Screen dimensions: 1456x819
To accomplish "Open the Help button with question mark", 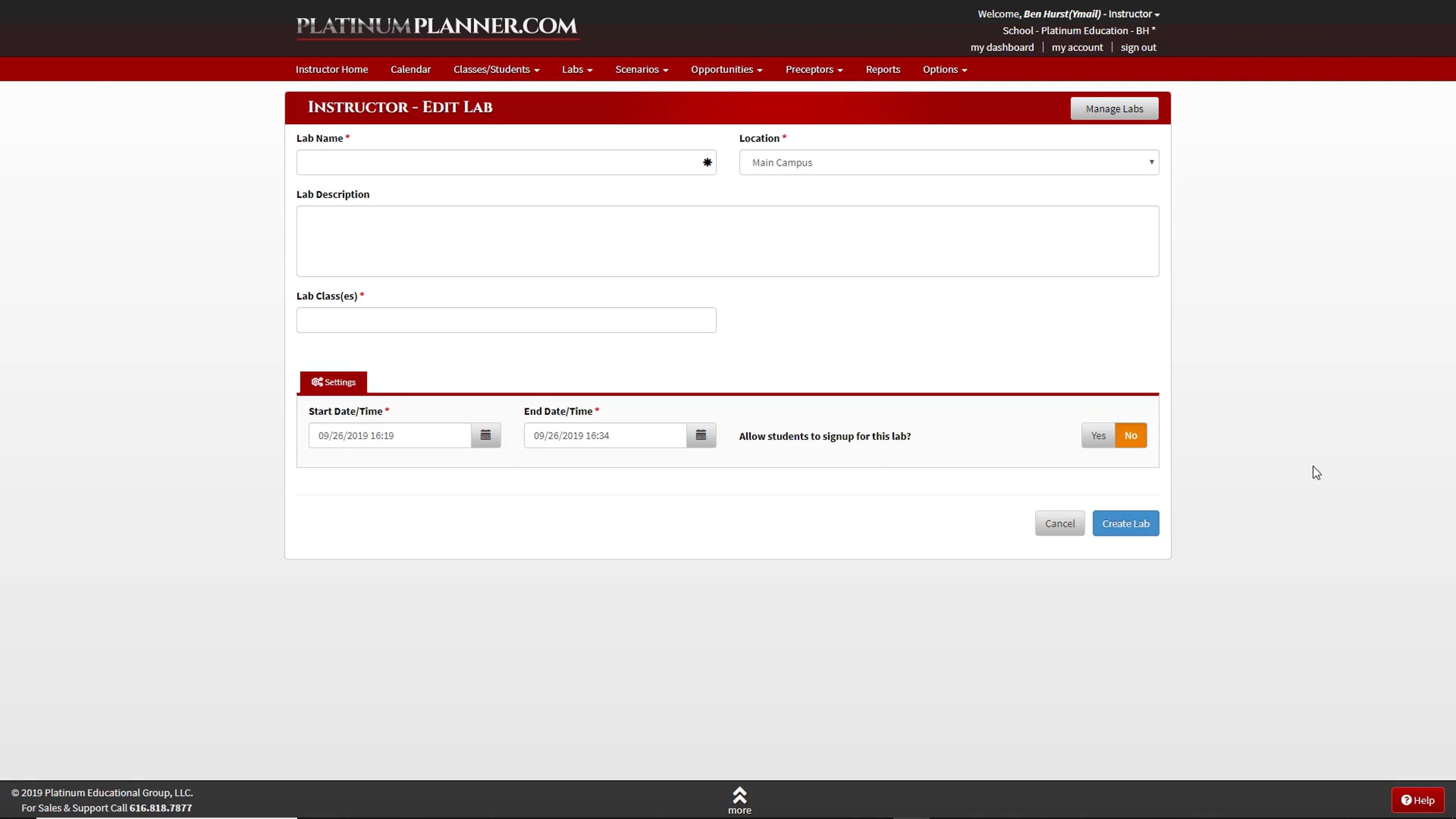I will pos(1417,800).
